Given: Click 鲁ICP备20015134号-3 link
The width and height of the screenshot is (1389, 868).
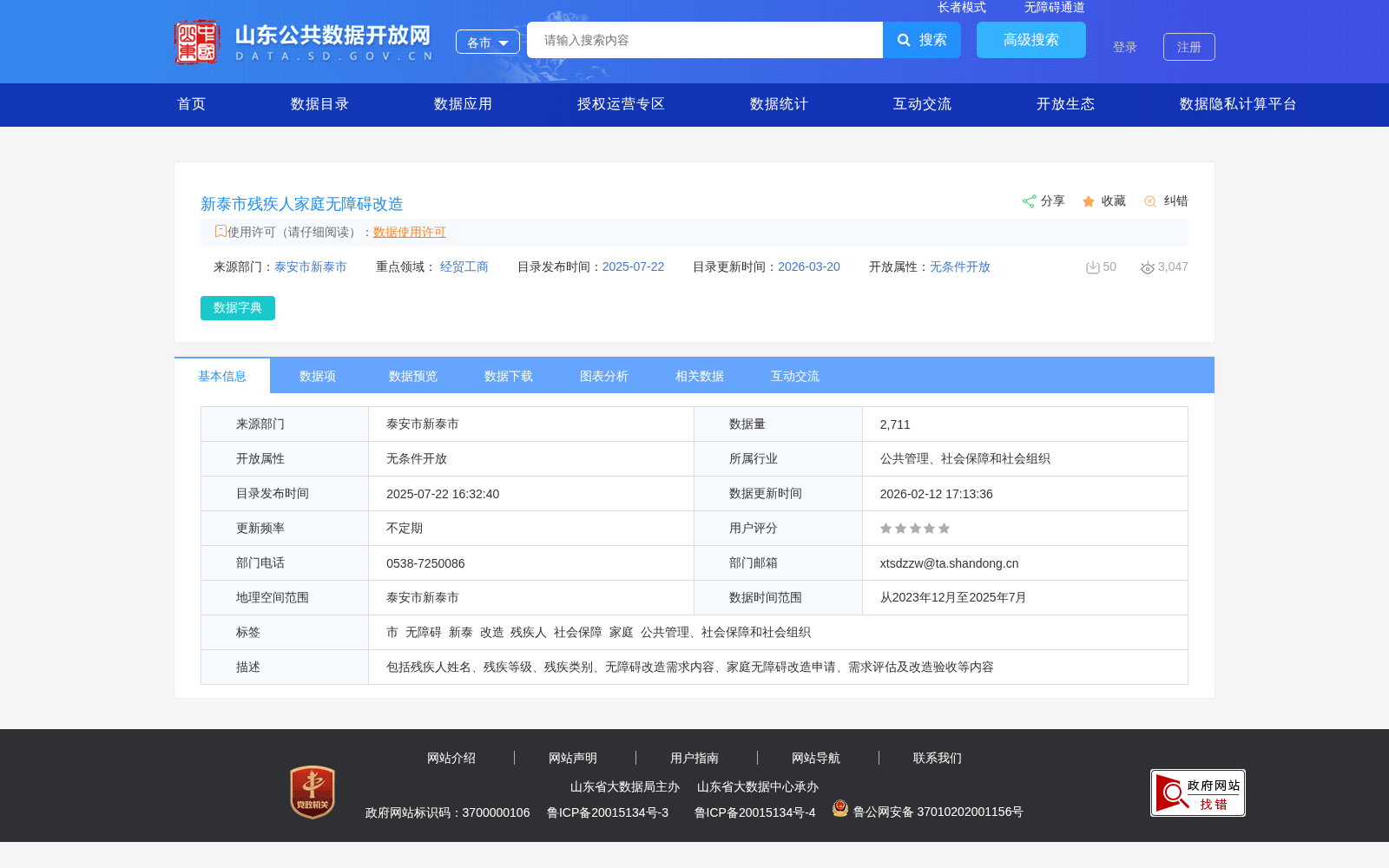Looking at the screenshot, I should (608, 812).
